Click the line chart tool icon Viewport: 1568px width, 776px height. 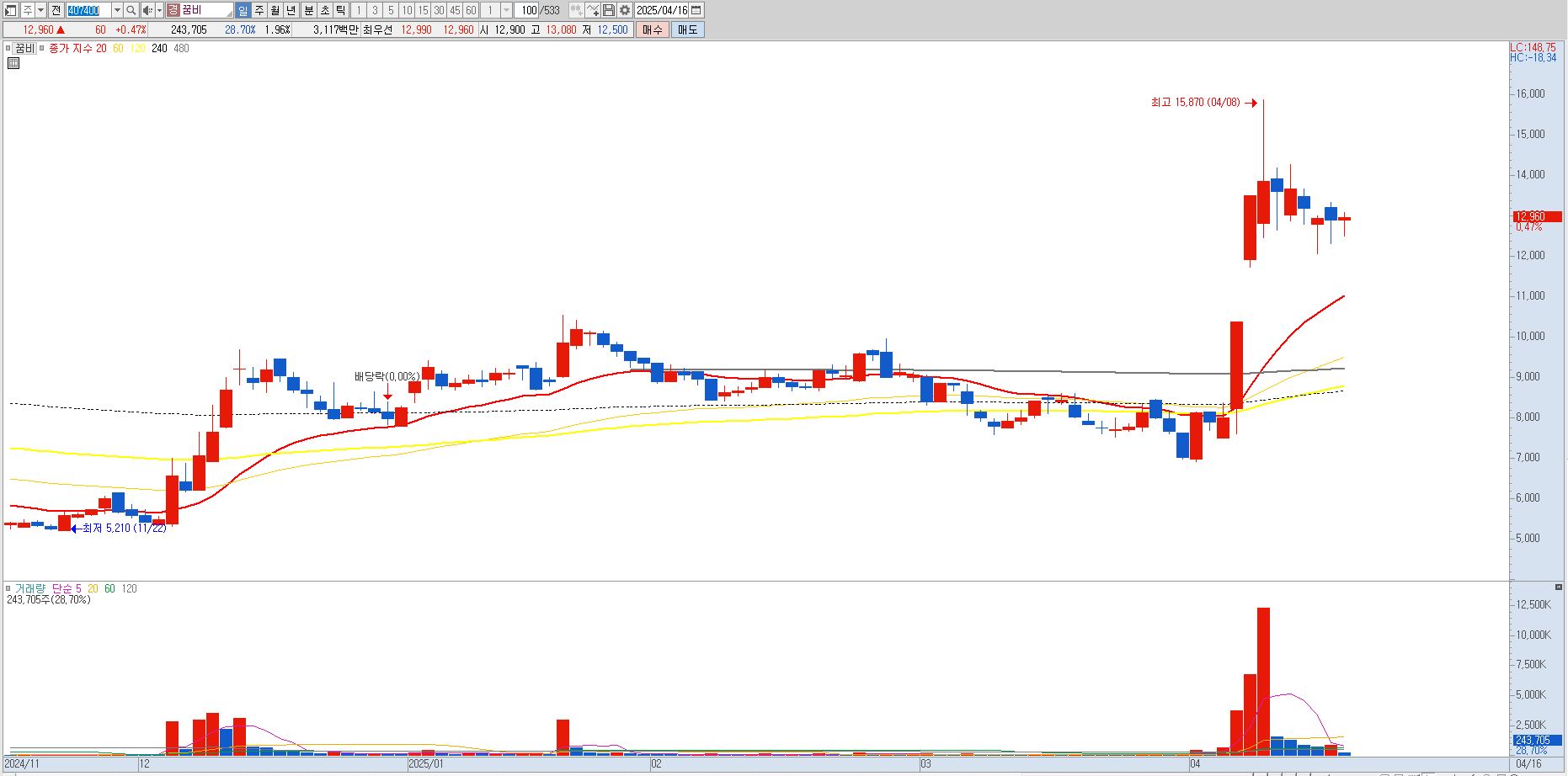tap(593, 10)
